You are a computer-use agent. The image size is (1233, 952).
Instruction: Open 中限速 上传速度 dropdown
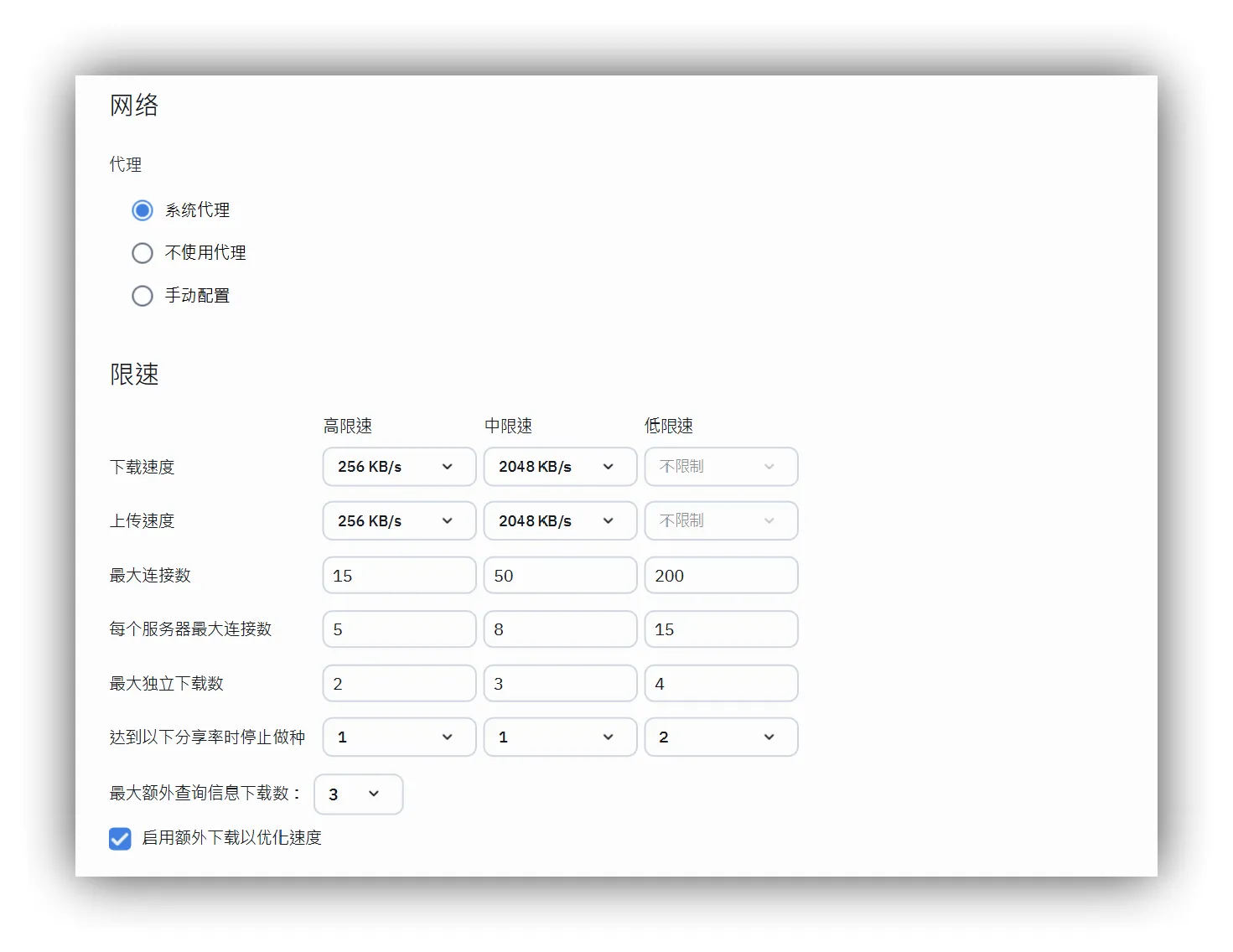pos(560,521)
